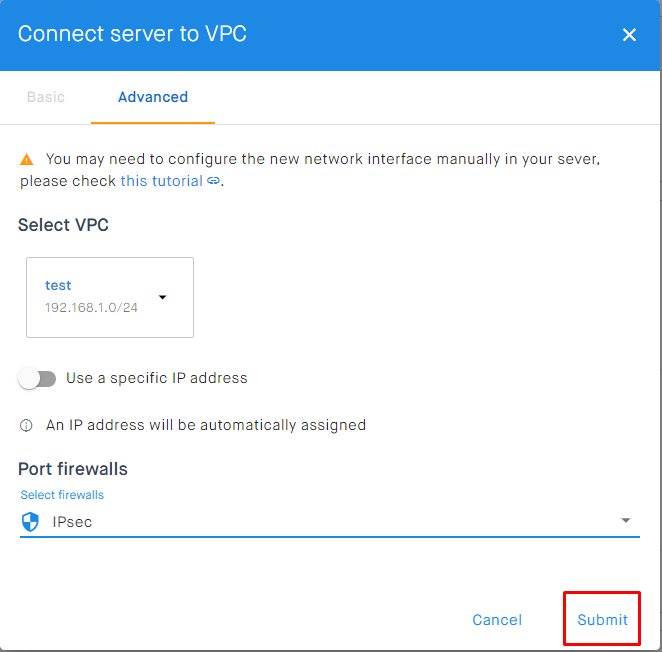
Task: Toggle the specific IP address switch
Action: (x=37, y=379)
